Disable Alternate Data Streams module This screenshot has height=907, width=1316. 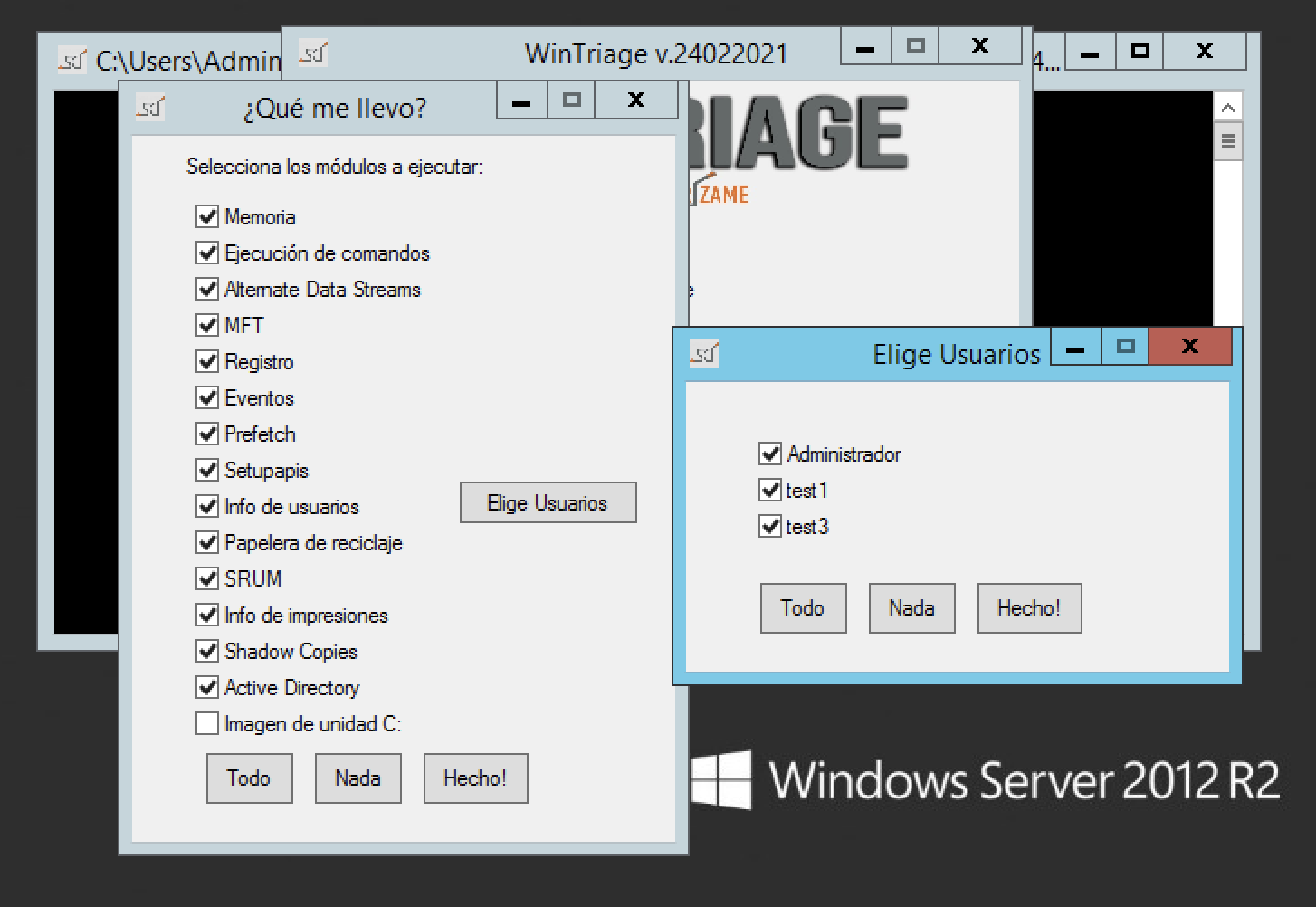207,289
